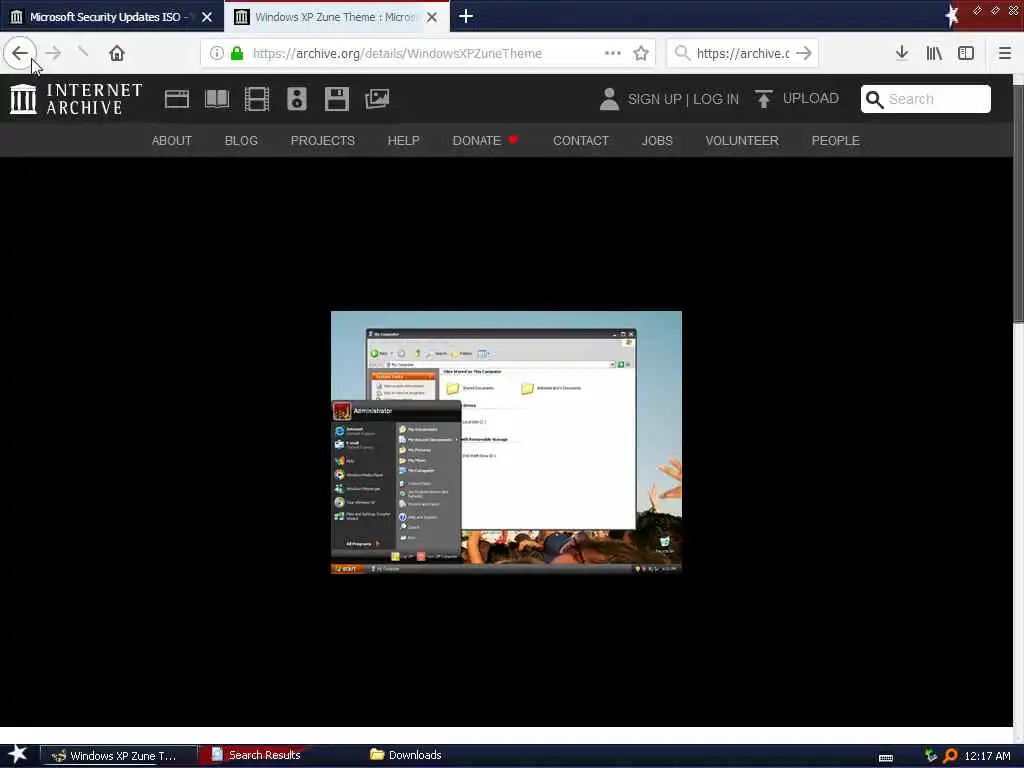The image size is (1024, 768).
Task: Click the LOG IN link
Action: (x=716, y=99)
